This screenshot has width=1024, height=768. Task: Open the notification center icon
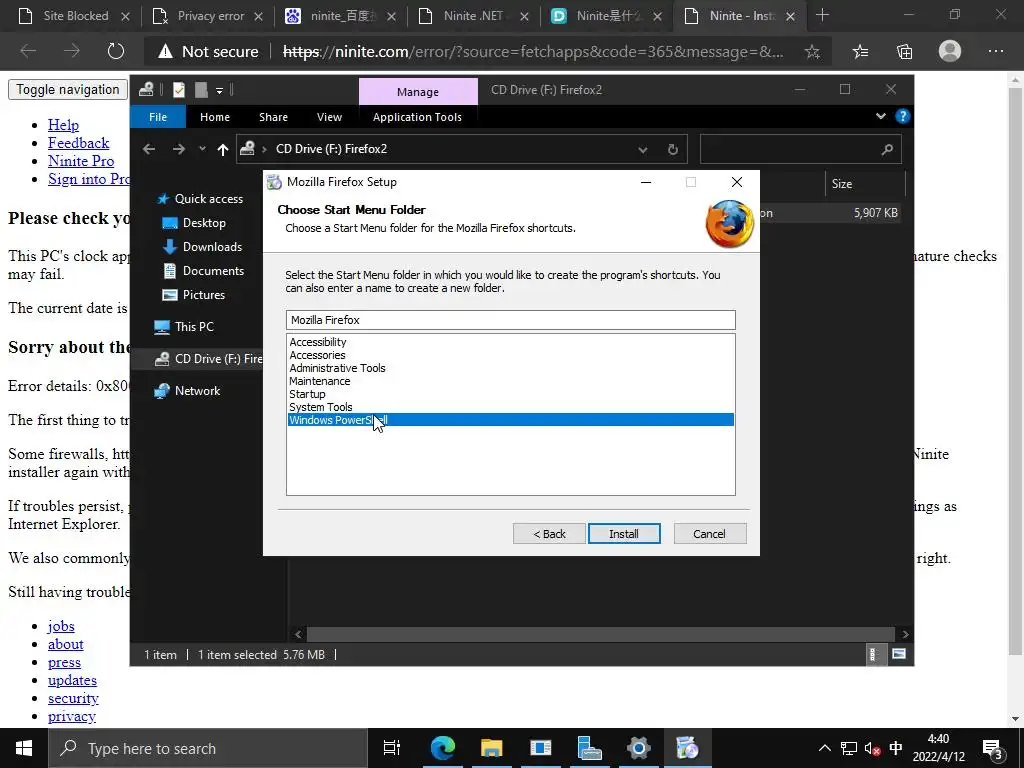coord(993,749)
